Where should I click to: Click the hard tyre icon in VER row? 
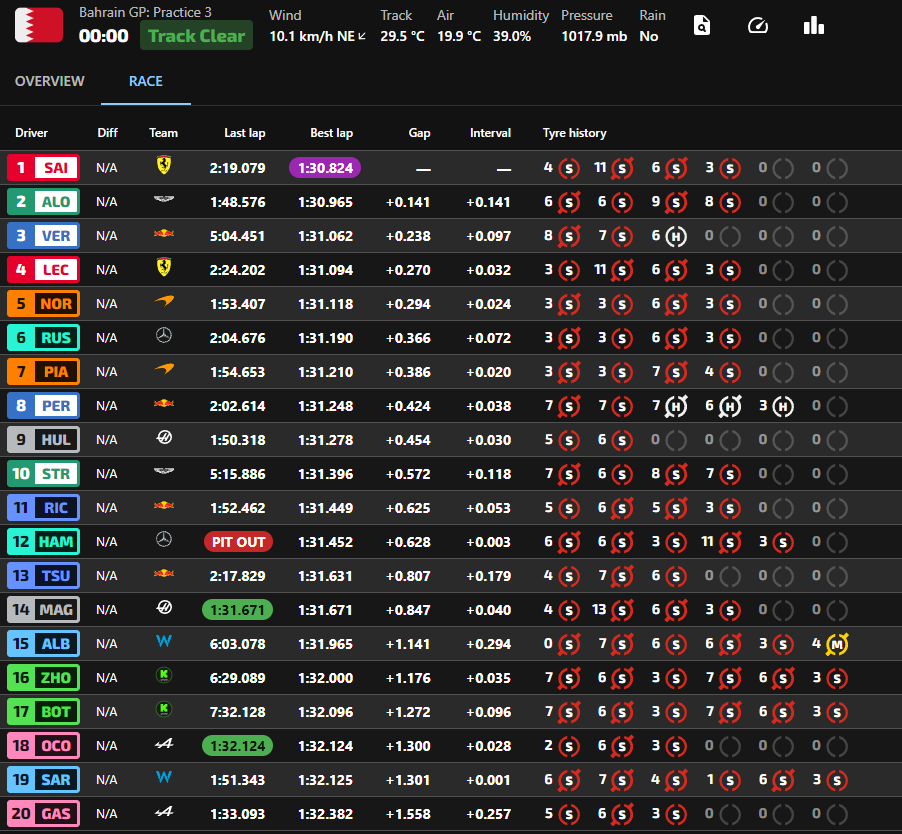pyautogui.click(x=676, y=236)
